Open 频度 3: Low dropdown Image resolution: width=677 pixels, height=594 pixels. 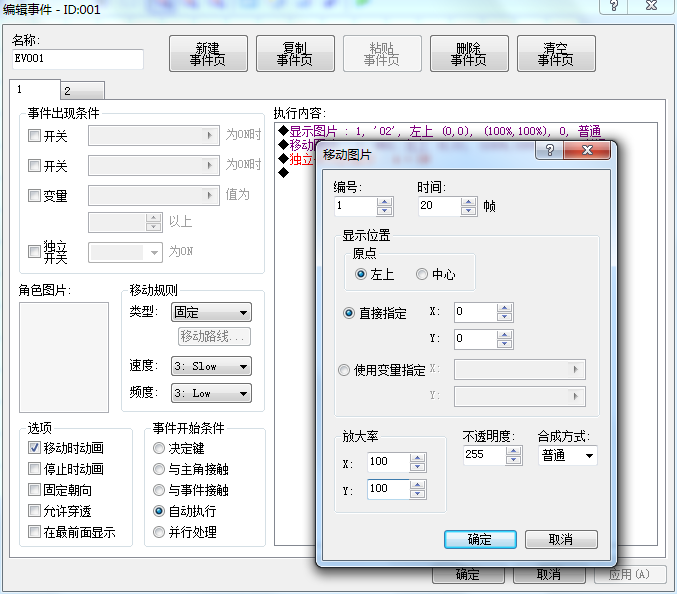click(x=211, y=393)
